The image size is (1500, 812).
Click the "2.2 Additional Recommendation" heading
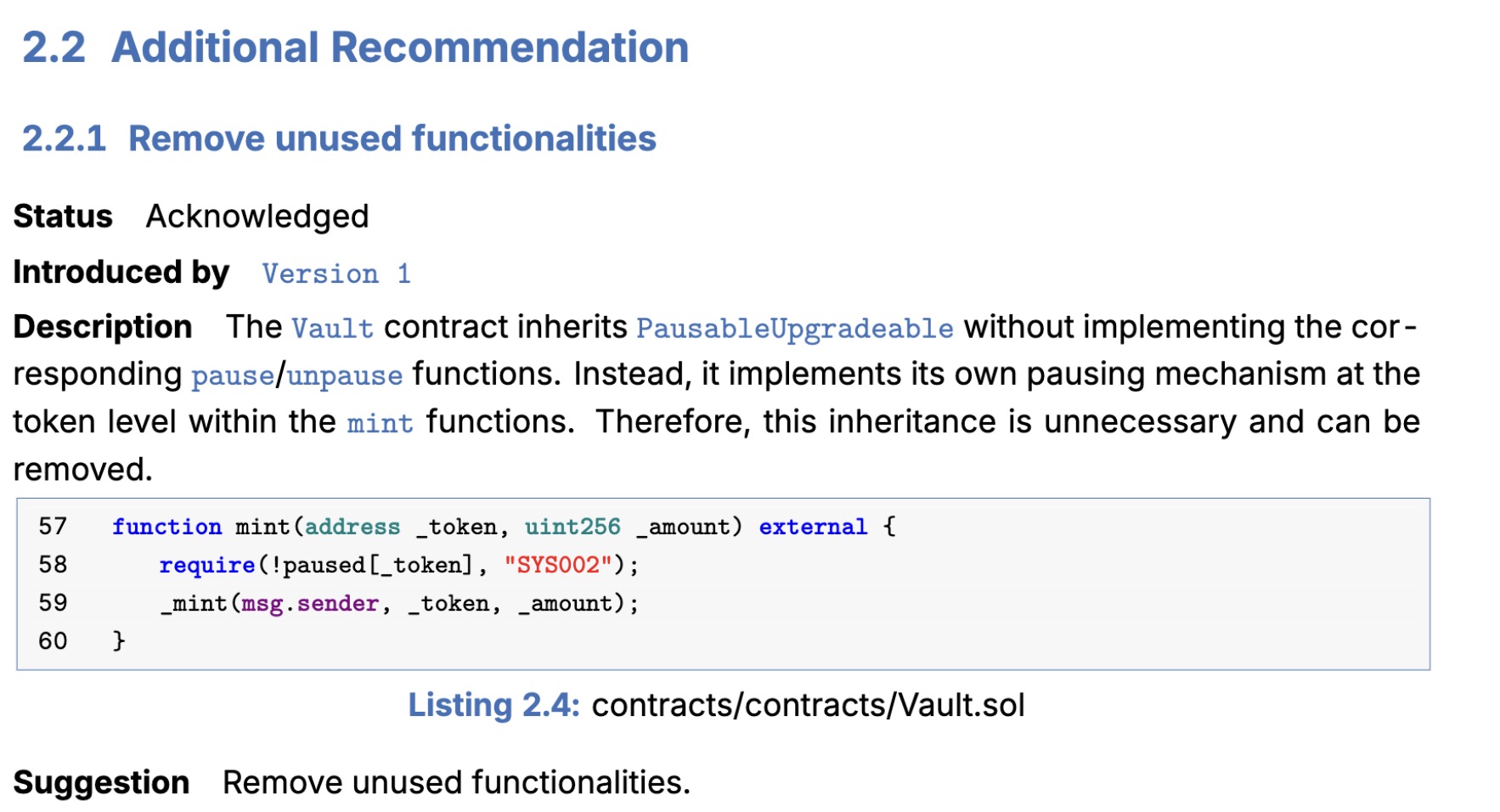click(x=355, y=48)
